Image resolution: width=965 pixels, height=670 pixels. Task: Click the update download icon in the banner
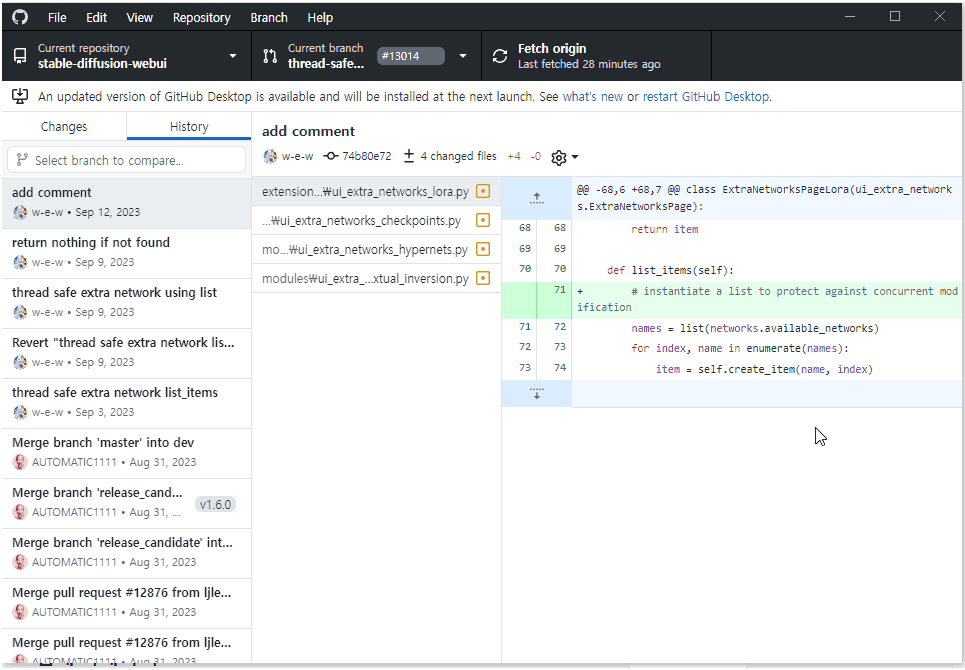[x=20, y=96]
